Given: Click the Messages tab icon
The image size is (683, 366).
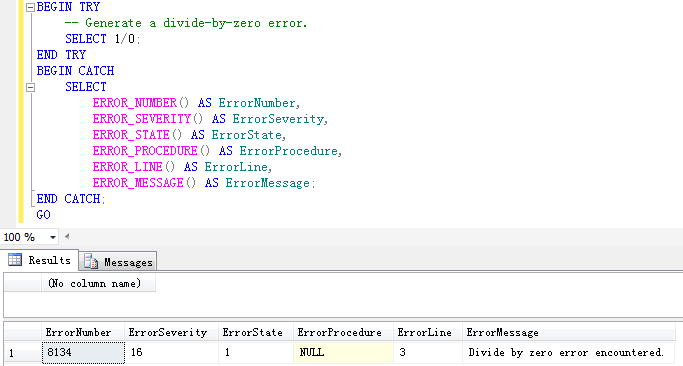Looking at the screenshot, I should (x=91, y=261).
